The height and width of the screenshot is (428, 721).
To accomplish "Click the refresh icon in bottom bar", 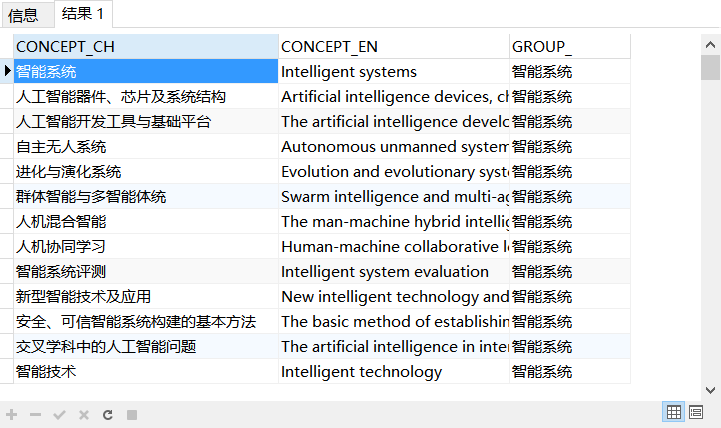I will point(108,414).
